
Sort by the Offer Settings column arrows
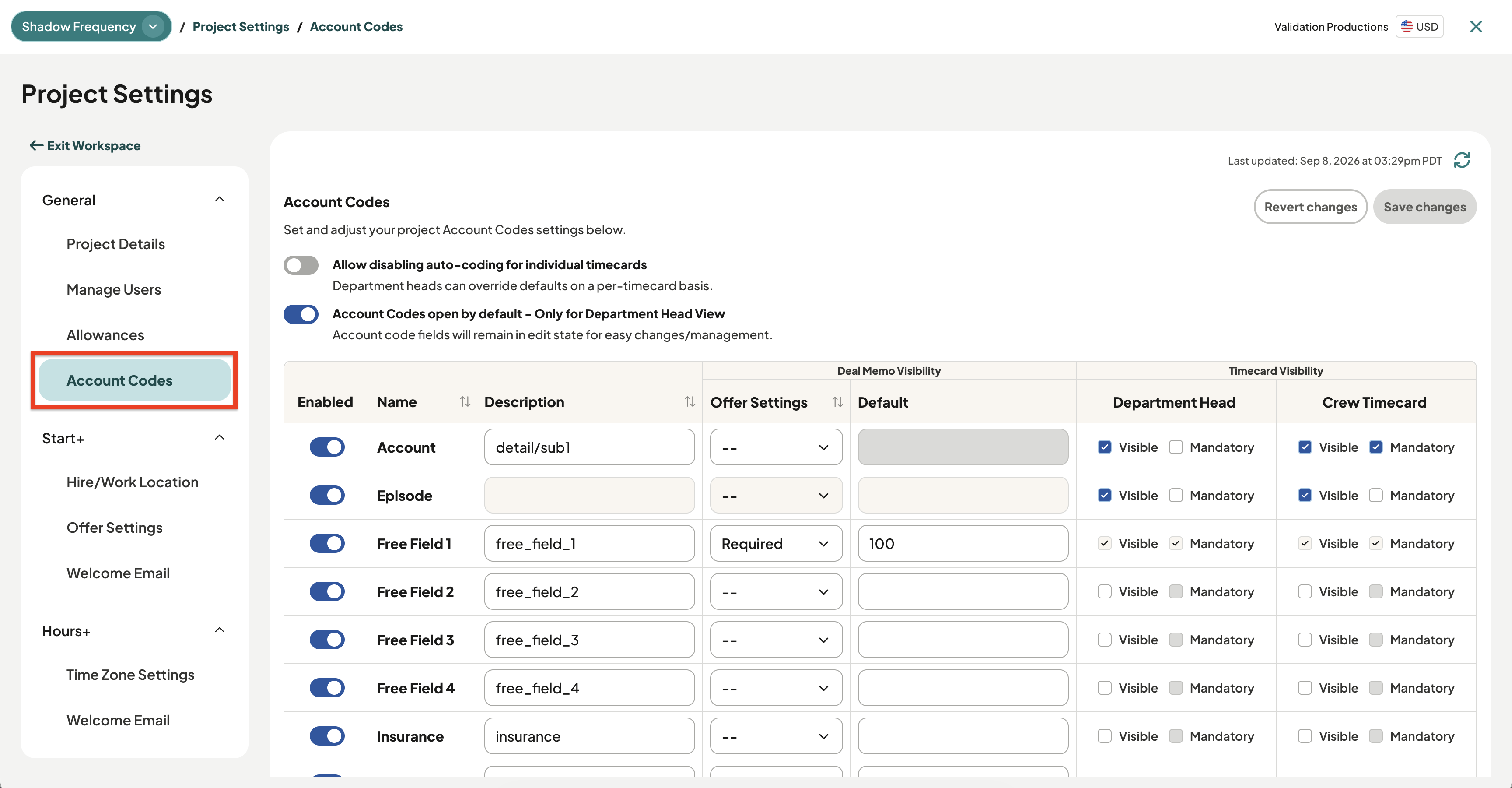[x=837, y=401]
